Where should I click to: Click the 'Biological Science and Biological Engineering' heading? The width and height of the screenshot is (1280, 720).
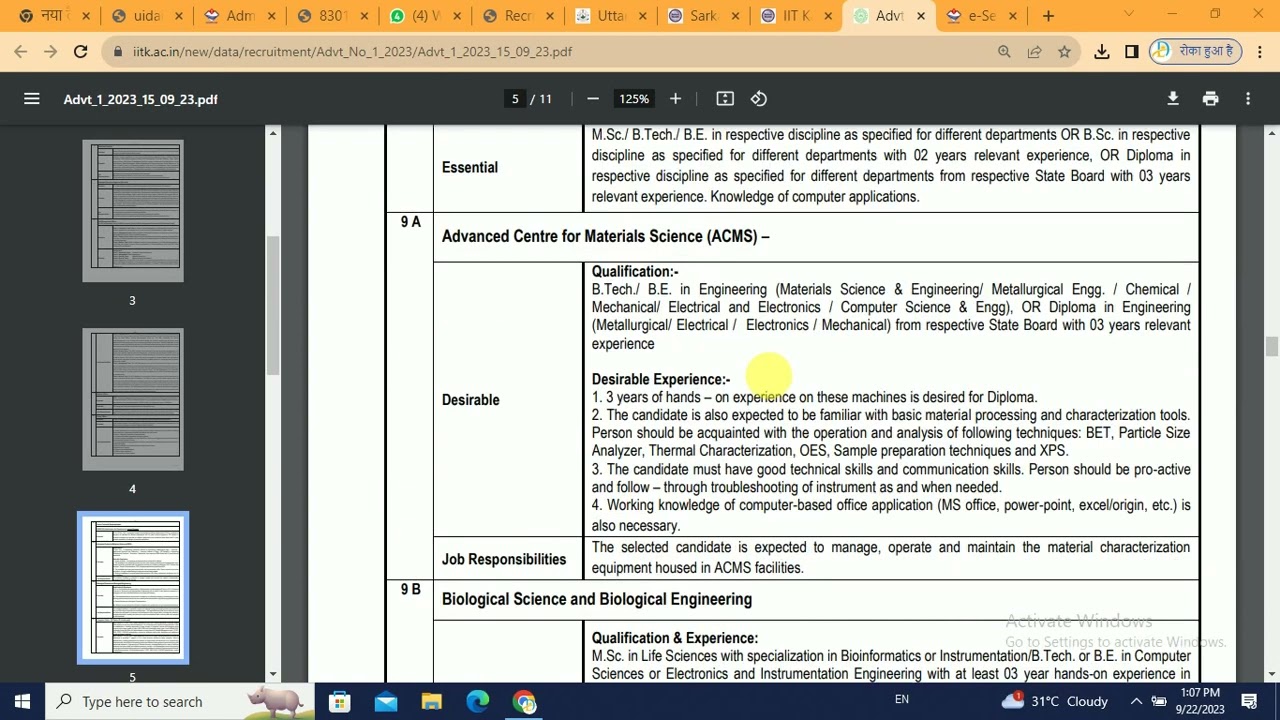(x=597, y=600)
